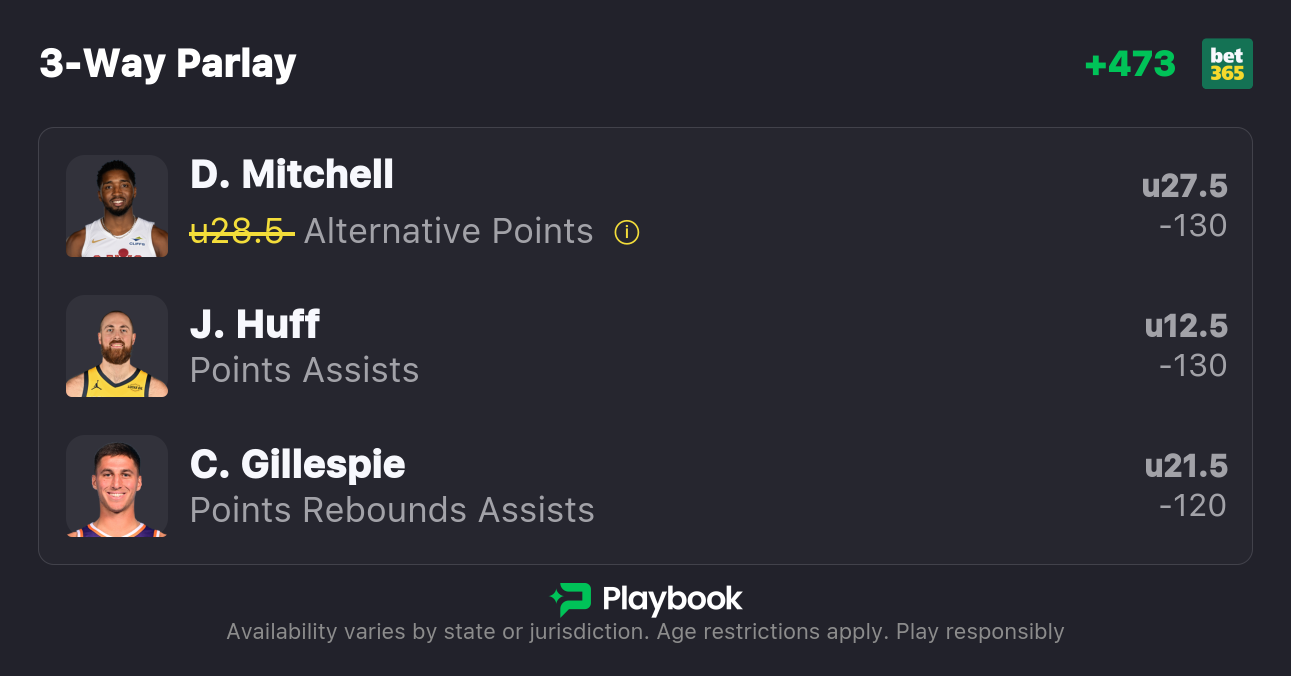This screenshot has width=1291, height=676.
Task: Click the Playbook logo icon
Action: pyautogui.click(x=570, y=599)
